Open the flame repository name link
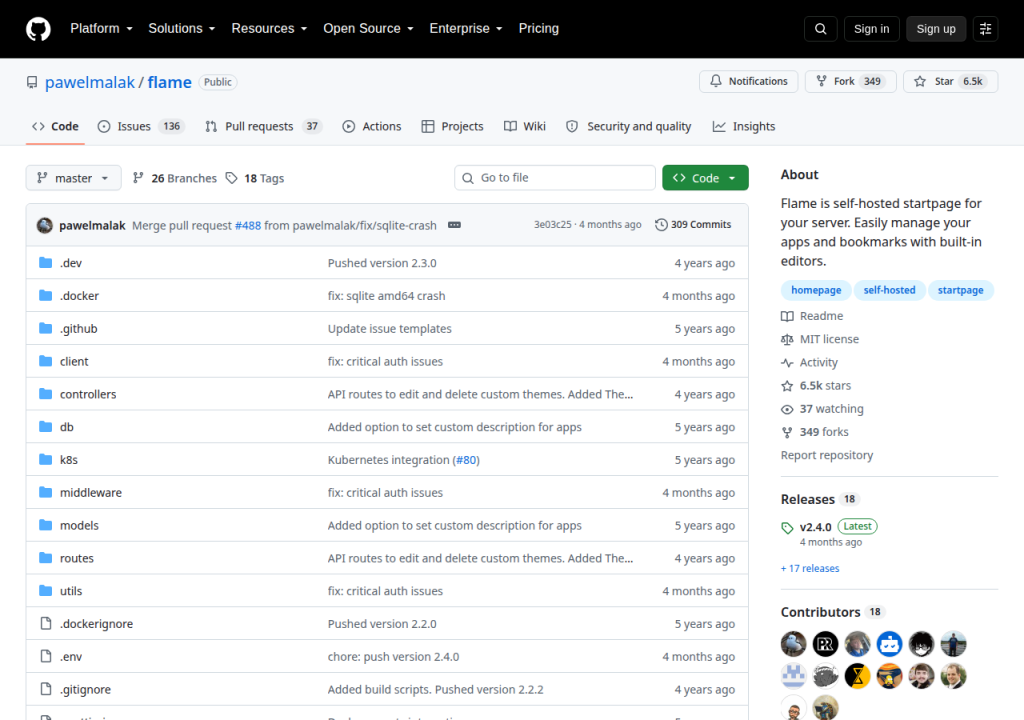This screenshot has height=720, width=1024. pos(170,82)
